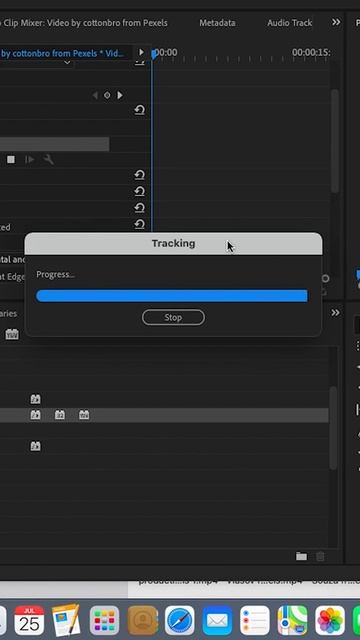The image size is (360, 640).
Task: Open the Audio Track Mixer tab
Action: point(290,23)
